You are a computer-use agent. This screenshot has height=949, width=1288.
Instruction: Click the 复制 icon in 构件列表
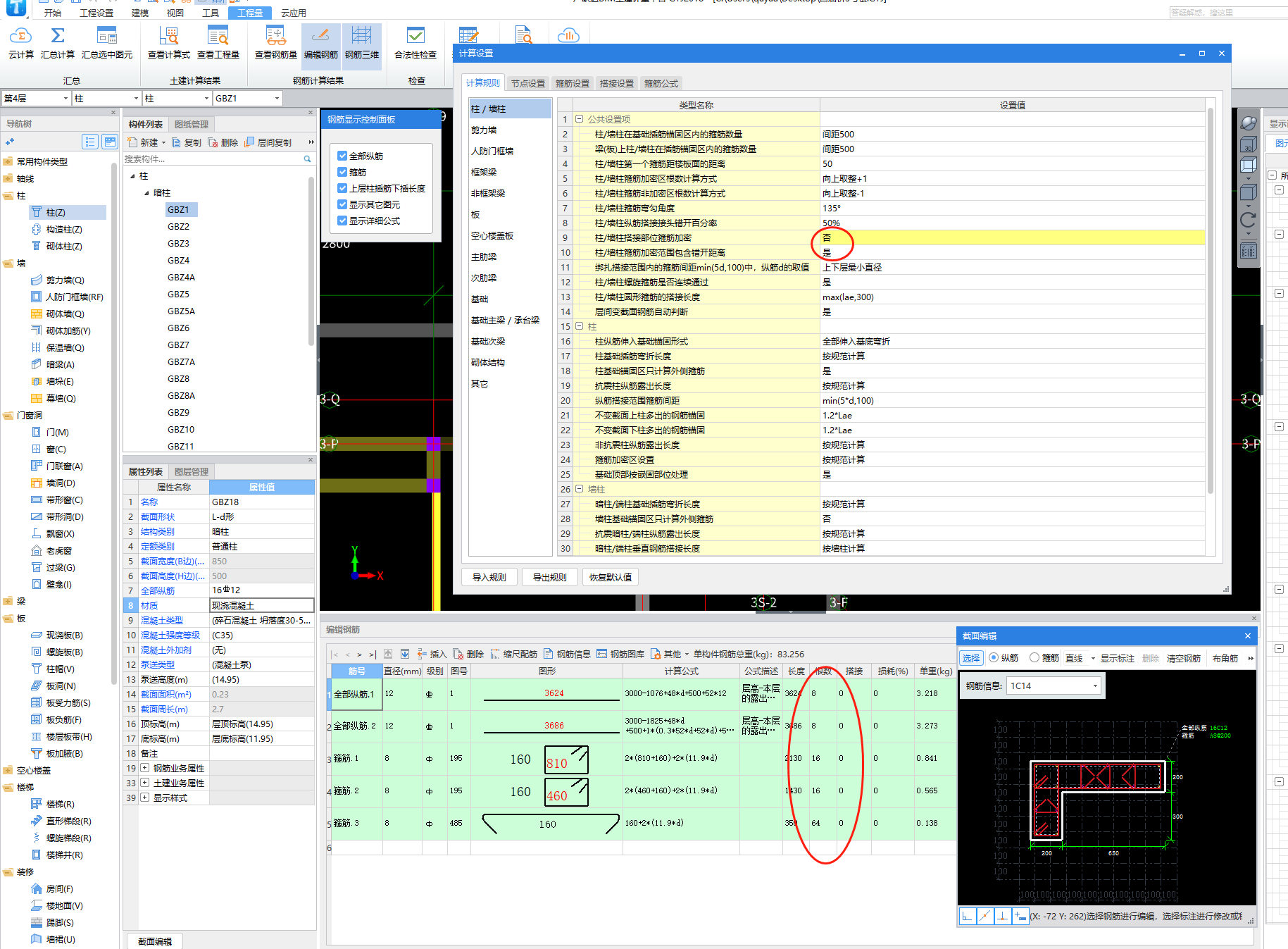[177, 142]
